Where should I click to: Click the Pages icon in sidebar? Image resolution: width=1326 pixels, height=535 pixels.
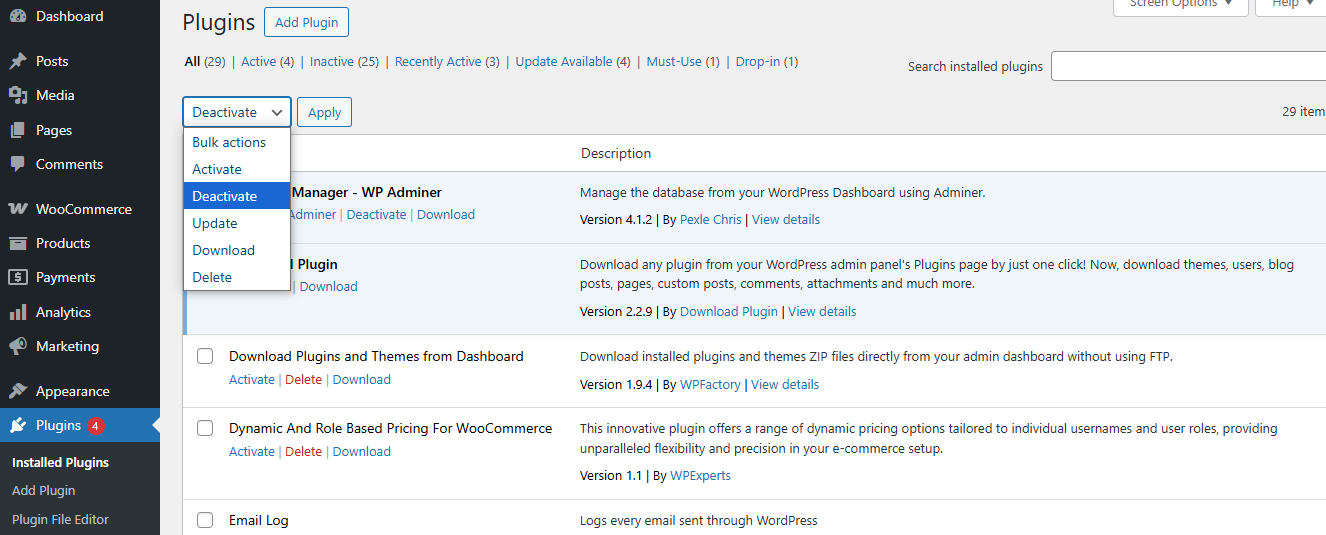[x=18, y=130]
